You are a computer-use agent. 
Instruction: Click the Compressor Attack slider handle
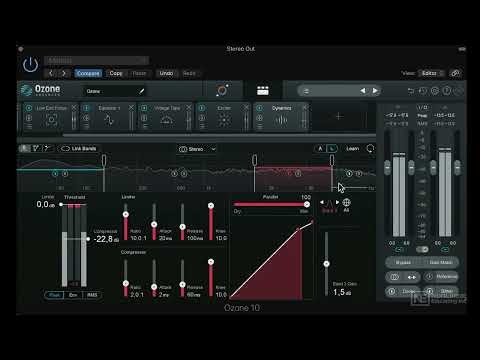coord(154,287)
